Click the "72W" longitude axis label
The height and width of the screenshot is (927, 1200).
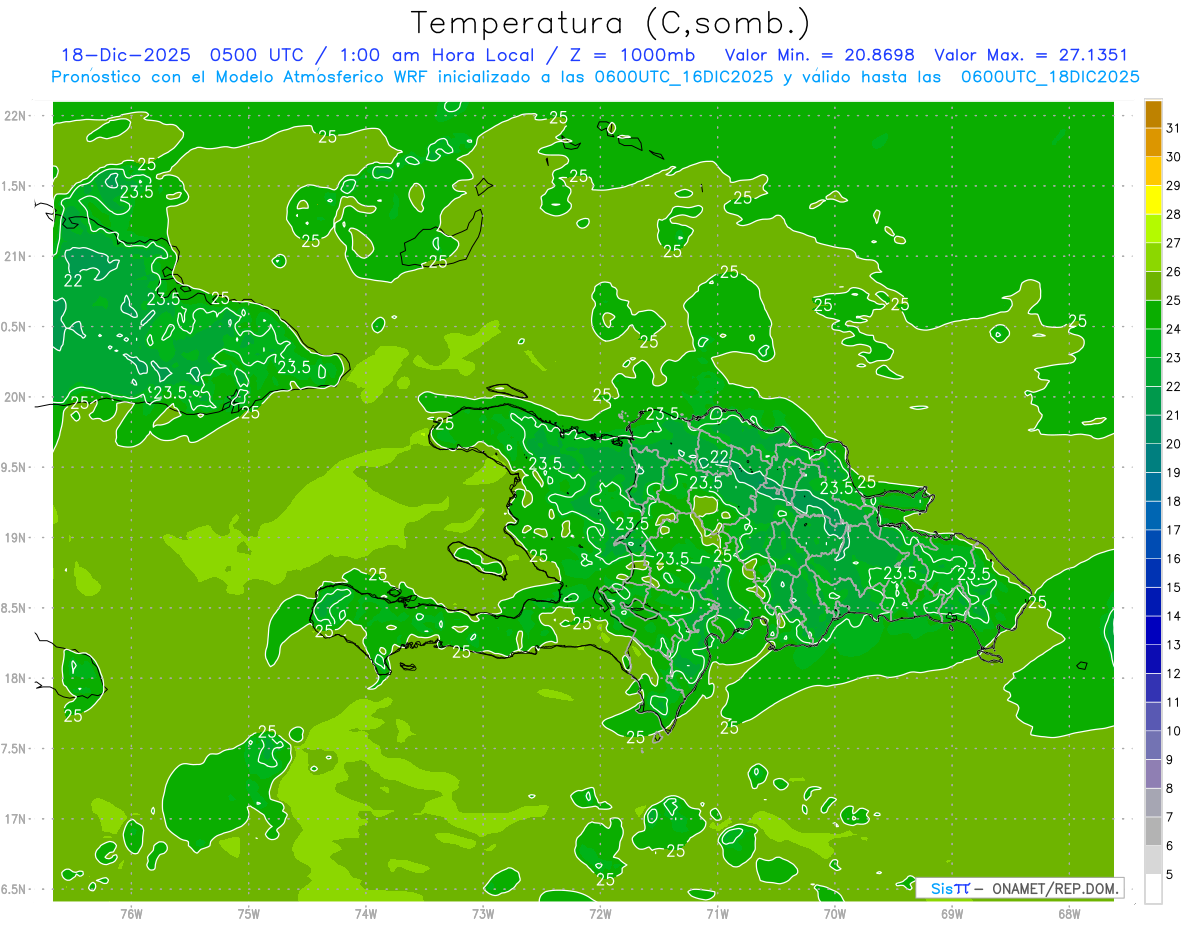tap(600, 914)
